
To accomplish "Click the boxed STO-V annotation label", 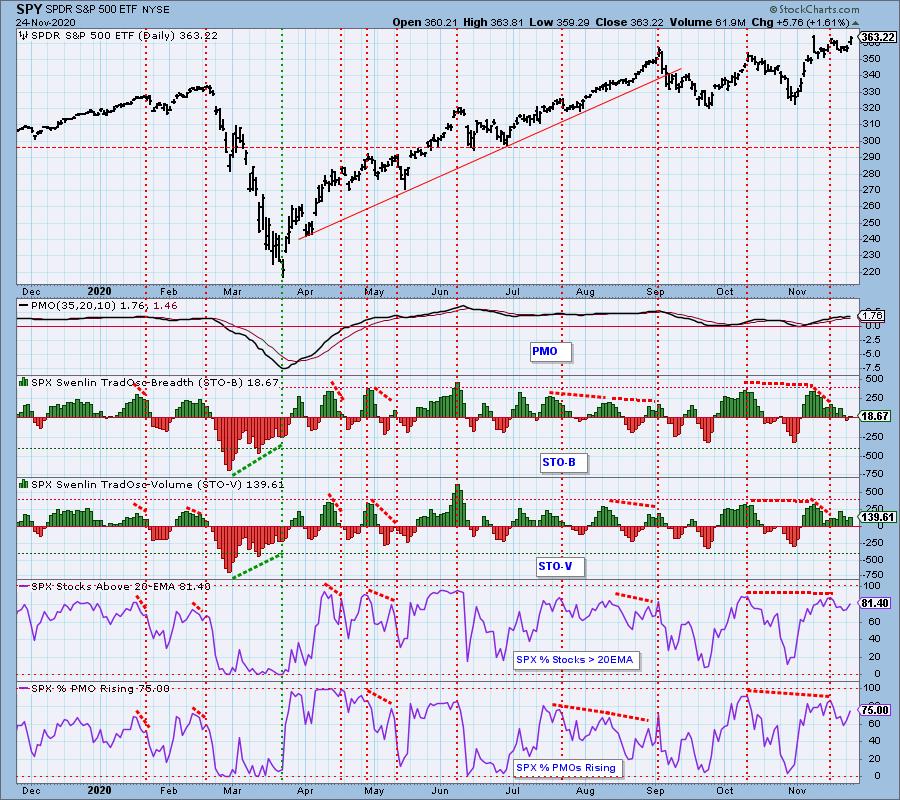I will pos(560,566).
